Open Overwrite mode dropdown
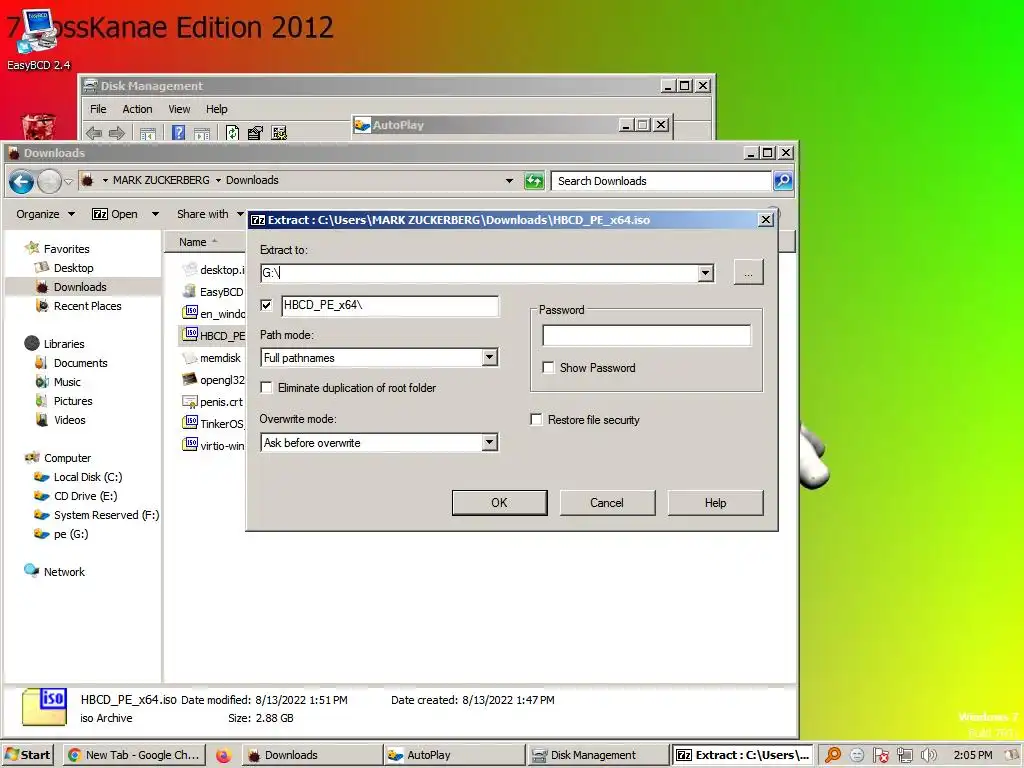Screen dimensions: 1024x768 pos(490,442)
